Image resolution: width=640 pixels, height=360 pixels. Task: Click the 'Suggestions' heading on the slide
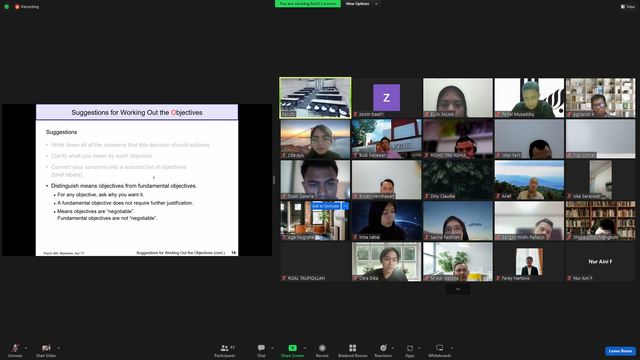click(61, 132)
